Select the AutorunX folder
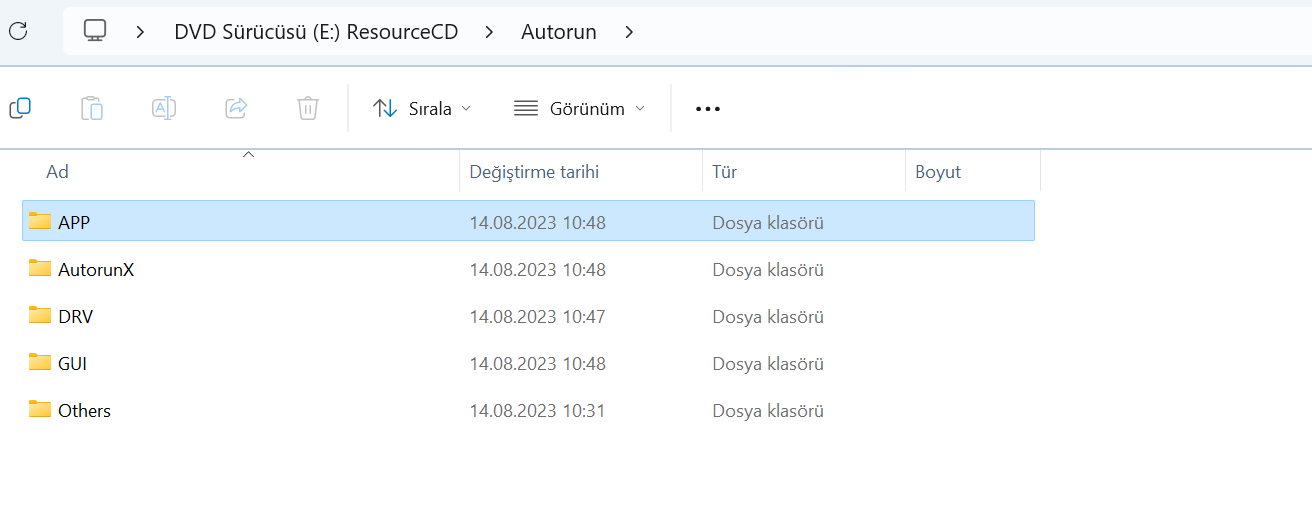 [x=96, y=269]
